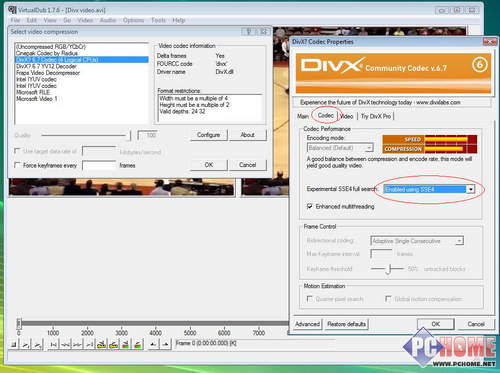Screen dimensions: 500x373
Task: Click the Stop playback icon in toolbar
Action: [14, 344]
